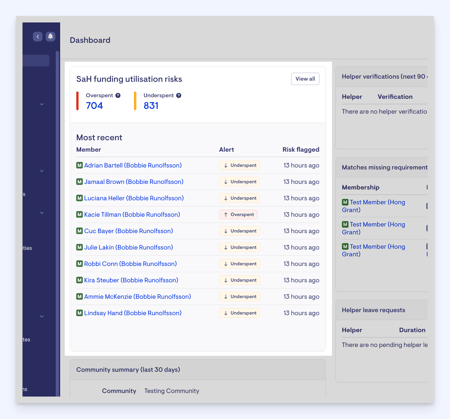The width and height of the screenshot is (450, 419).
Task: Click member icon beside Robbi Conn
Action: tap(79, 263)
